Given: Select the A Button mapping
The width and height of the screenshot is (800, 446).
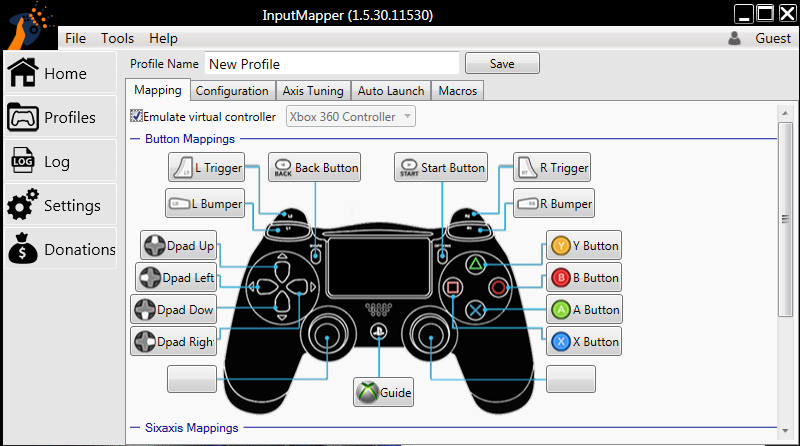Looking at the screenshot, I should point(584,309).
